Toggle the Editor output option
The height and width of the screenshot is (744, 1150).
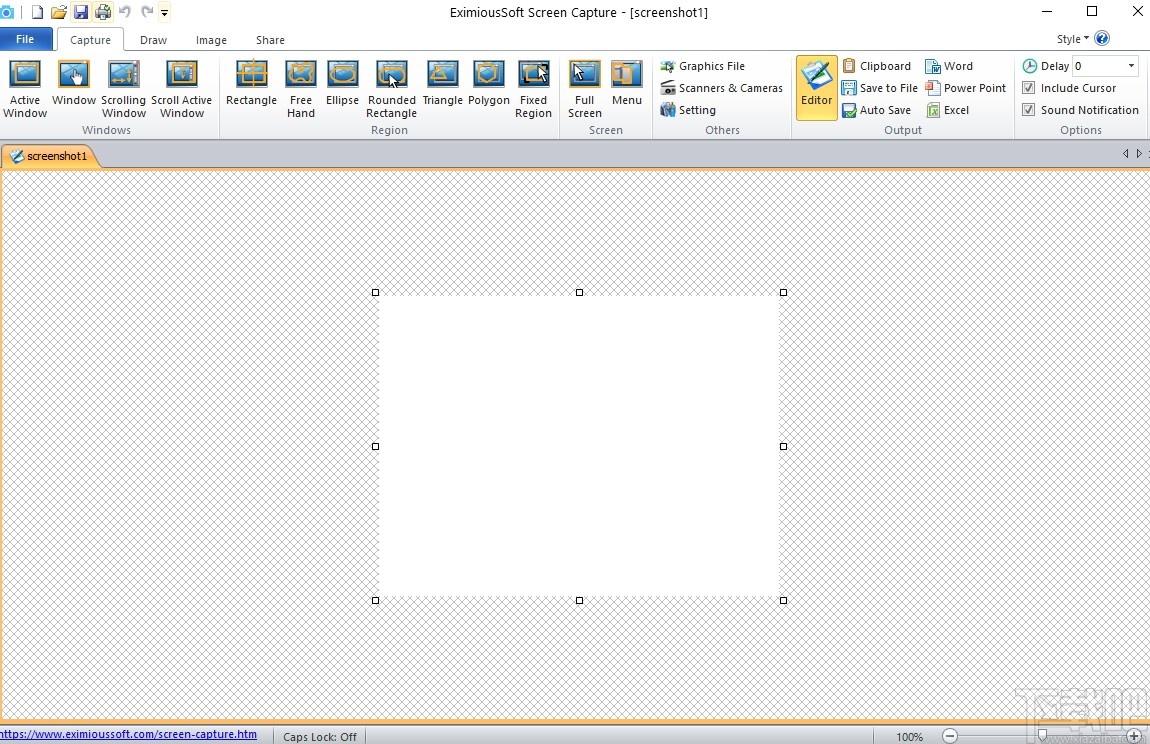coord(816,88)
